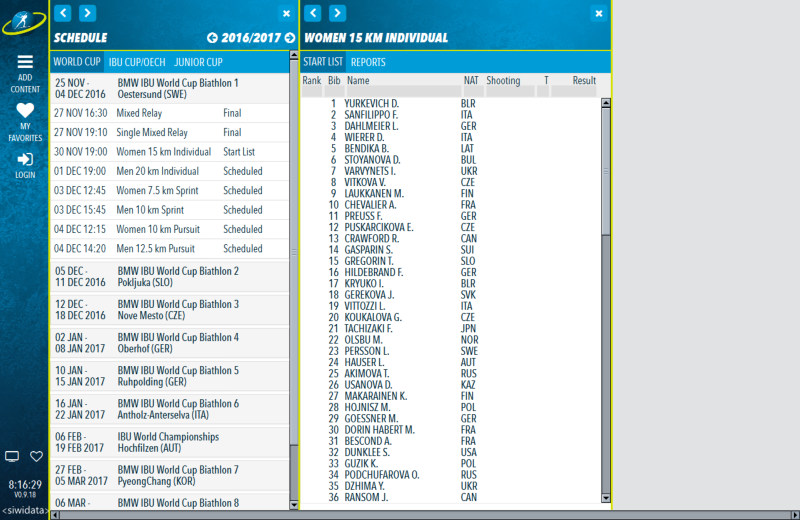Toggle the small heart icon above the clock
Screen dimensions: 800x520
[37, 456]
